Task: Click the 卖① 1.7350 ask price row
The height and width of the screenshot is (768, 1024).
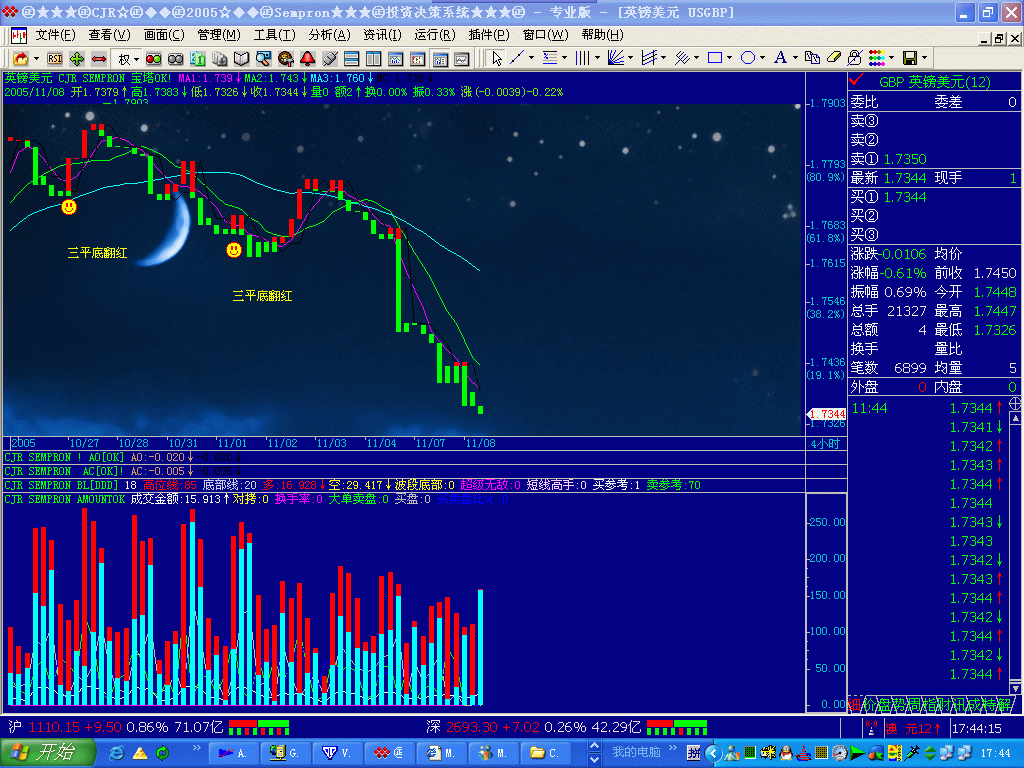Action: tap(934, 159)
